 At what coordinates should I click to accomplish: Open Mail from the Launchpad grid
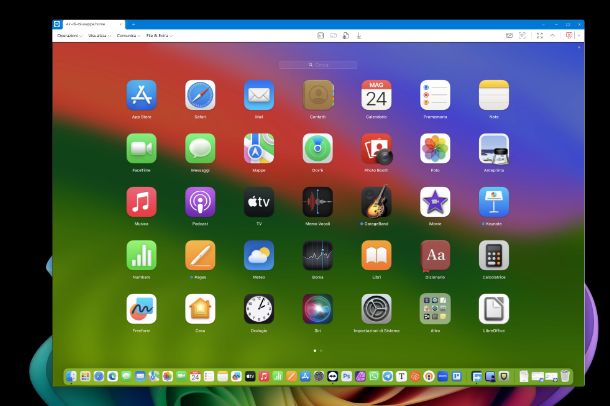tap(259, 95)
